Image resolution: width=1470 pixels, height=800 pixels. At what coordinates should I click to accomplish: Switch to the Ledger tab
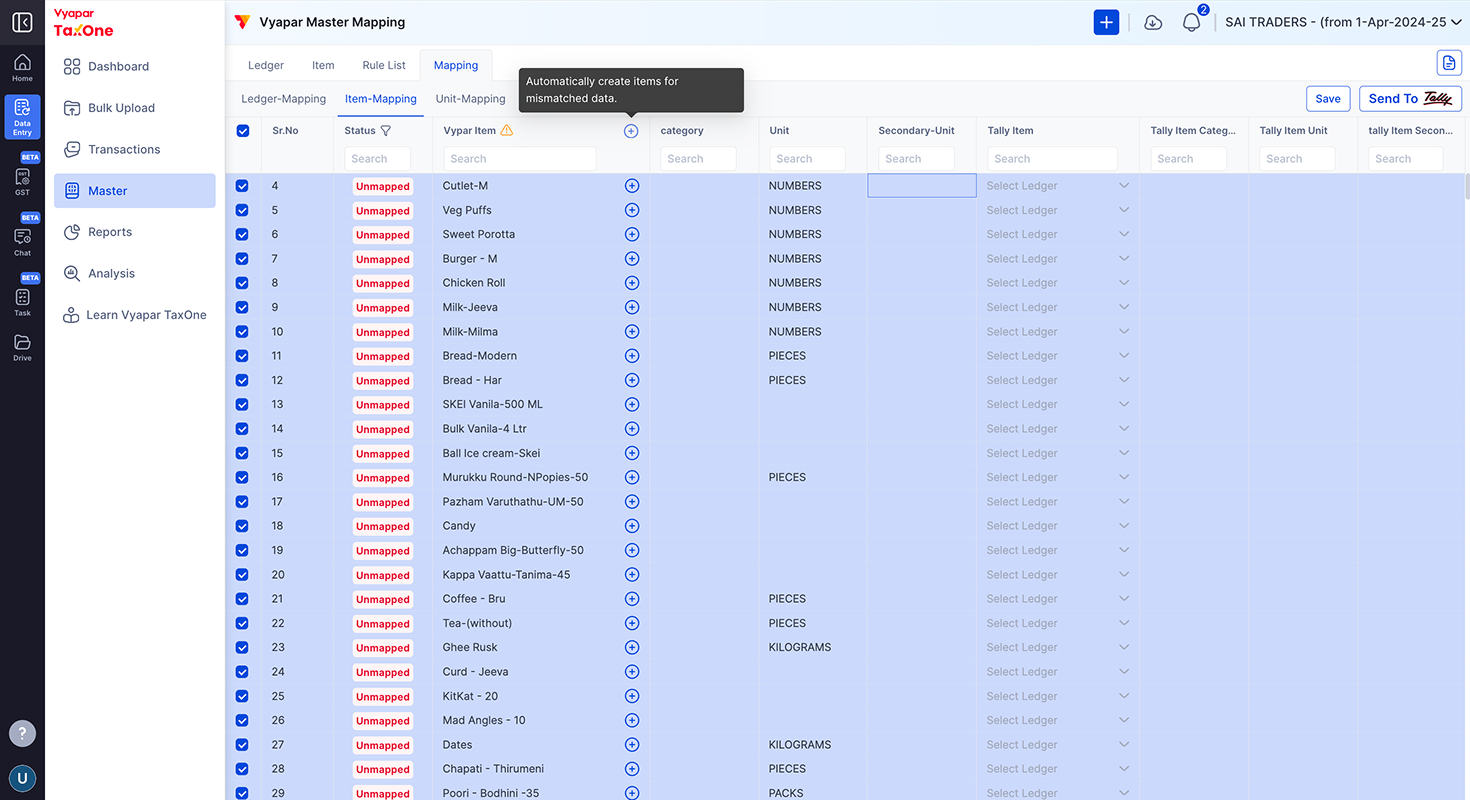pos(266,65)
